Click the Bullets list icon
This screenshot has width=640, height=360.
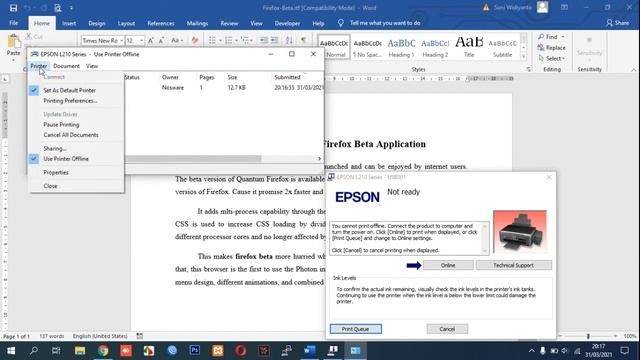[212, 40]
